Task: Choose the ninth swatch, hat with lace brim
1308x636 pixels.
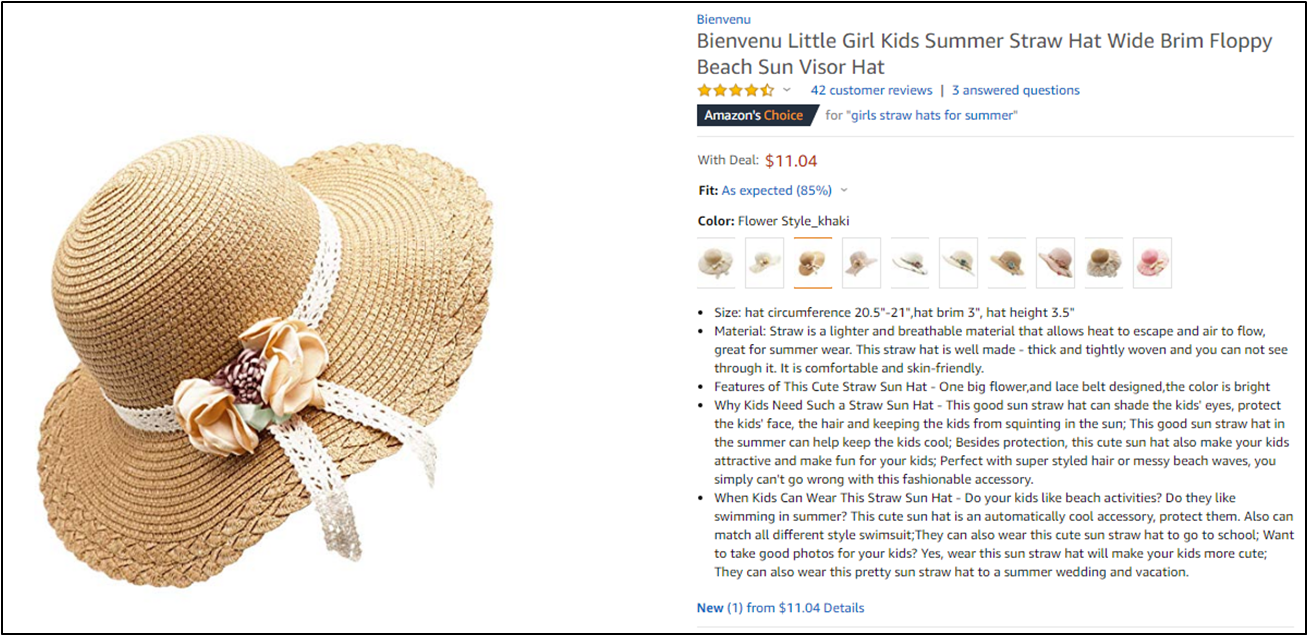Action: tap(1104, 263)
